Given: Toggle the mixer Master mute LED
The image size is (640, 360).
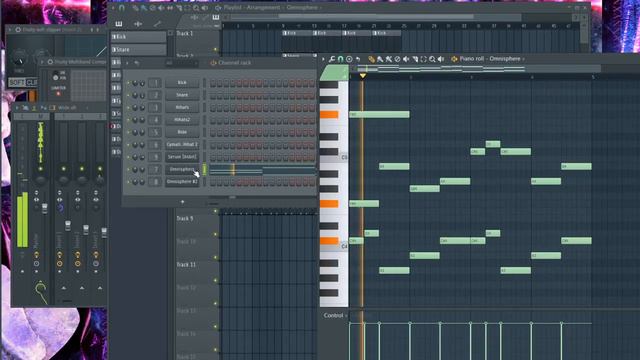Looking at the screenshot, I should point(40,169).
